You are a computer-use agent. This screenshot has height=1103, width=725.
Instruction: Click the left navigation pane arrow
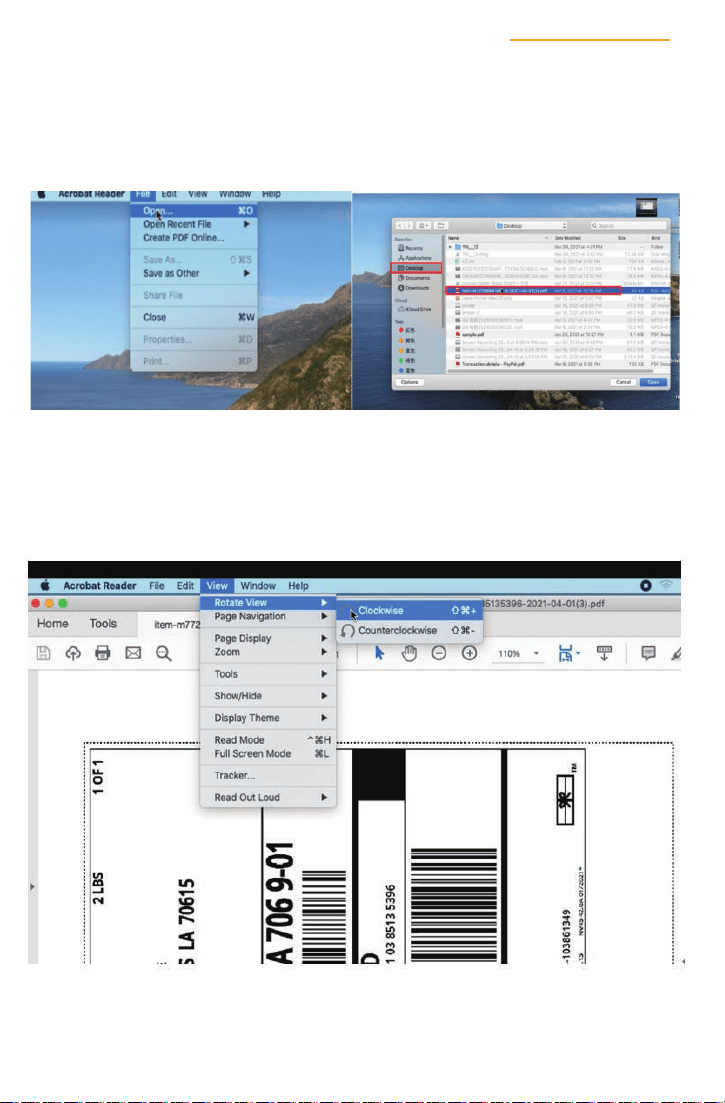click(x=32, y=887)
